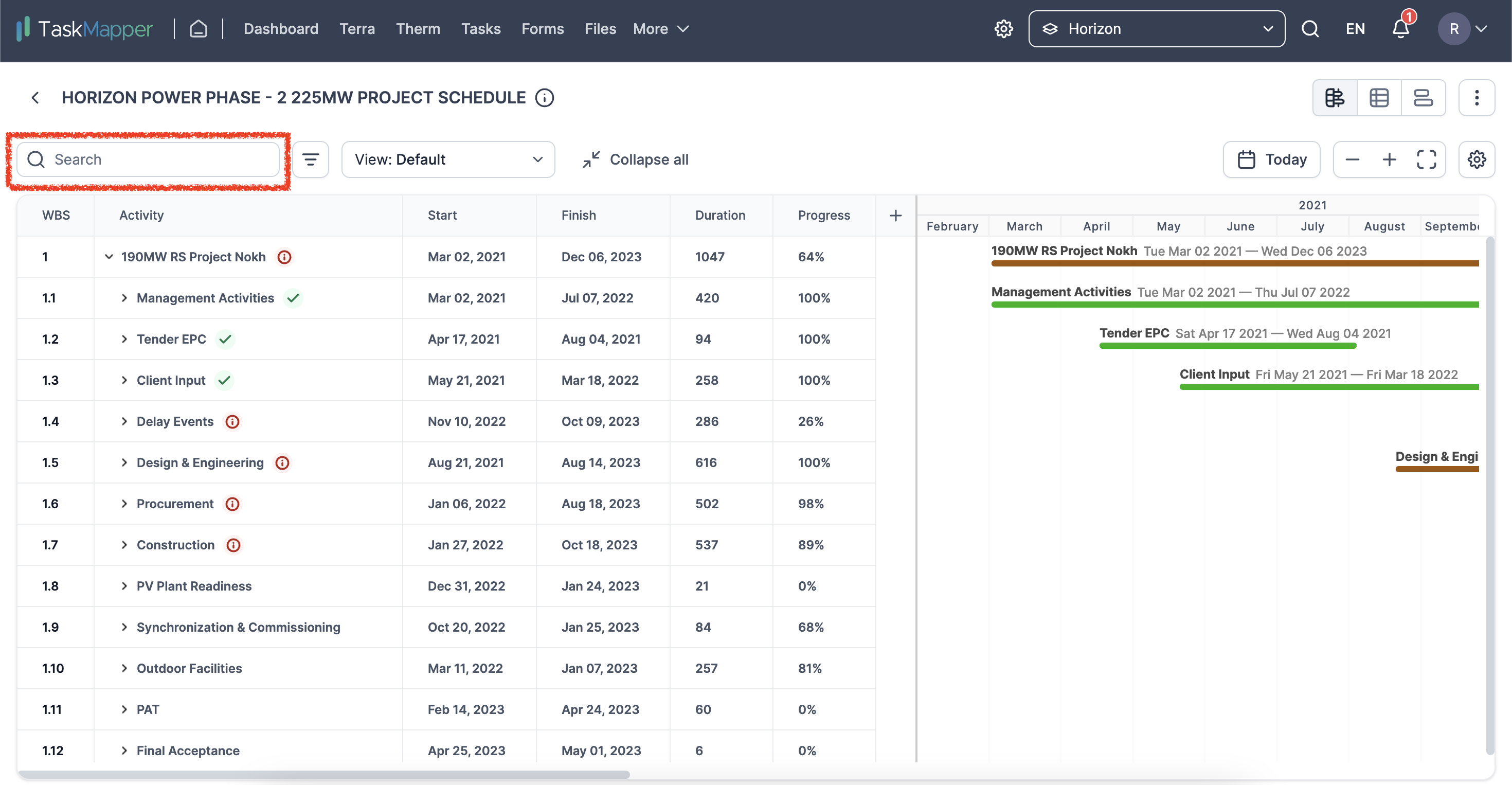
Task: Click the PAT activity name
Action: point(148,709)
